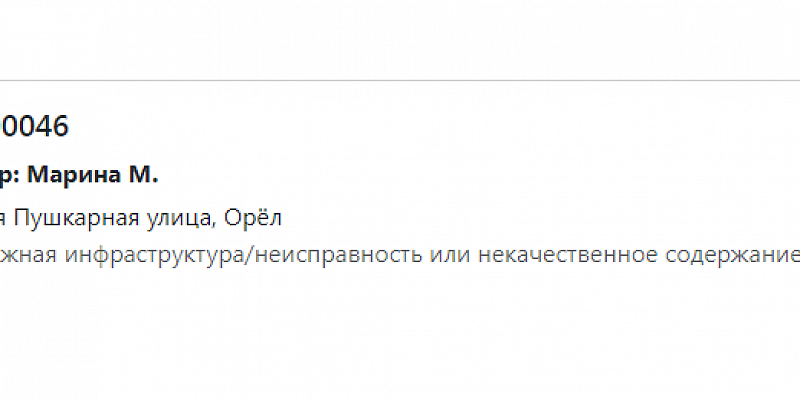Click the initial М. after Марина
The image size is (800, 400).
click(142, 175)
